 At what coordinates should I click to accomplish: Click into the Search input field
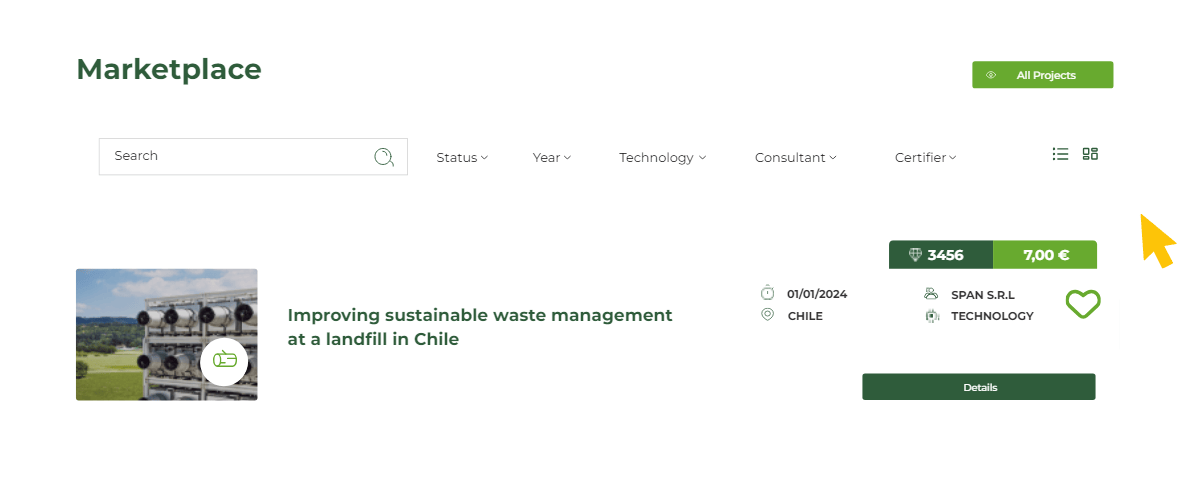pyautogui.click(x=235, y=157)
